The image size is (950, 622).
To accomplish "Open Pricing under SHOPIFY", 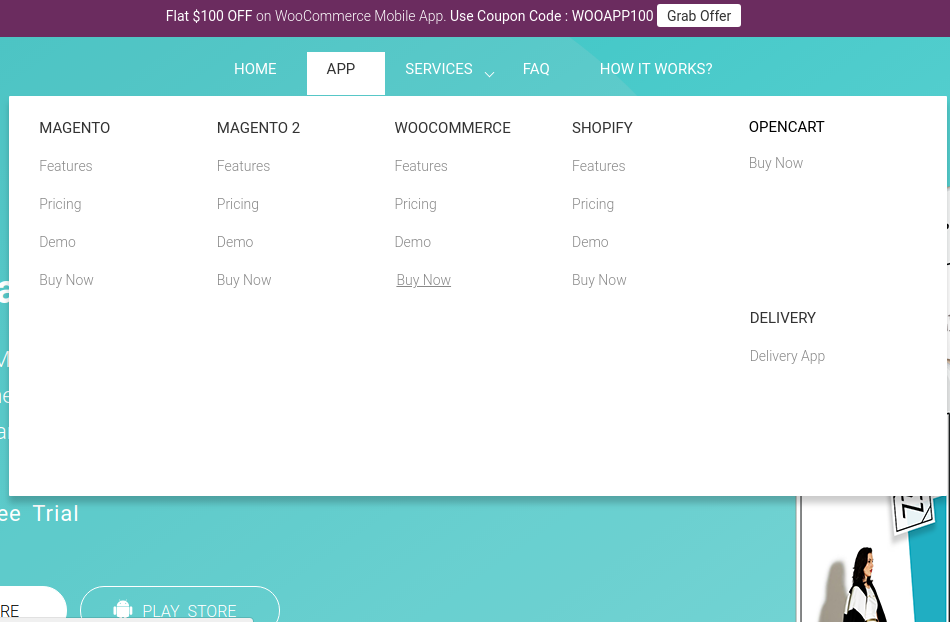I will pyautogui.click(x=593, y=204).
